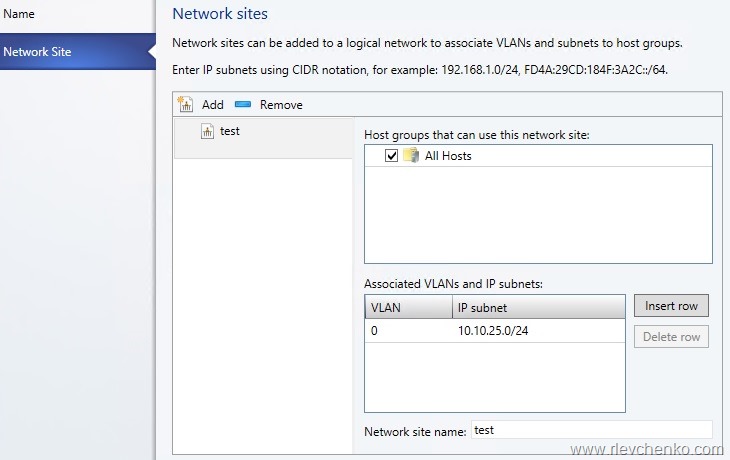Select the test entry in sites list
The width and height of the screenshot is (730, 460).
point(230,131)
